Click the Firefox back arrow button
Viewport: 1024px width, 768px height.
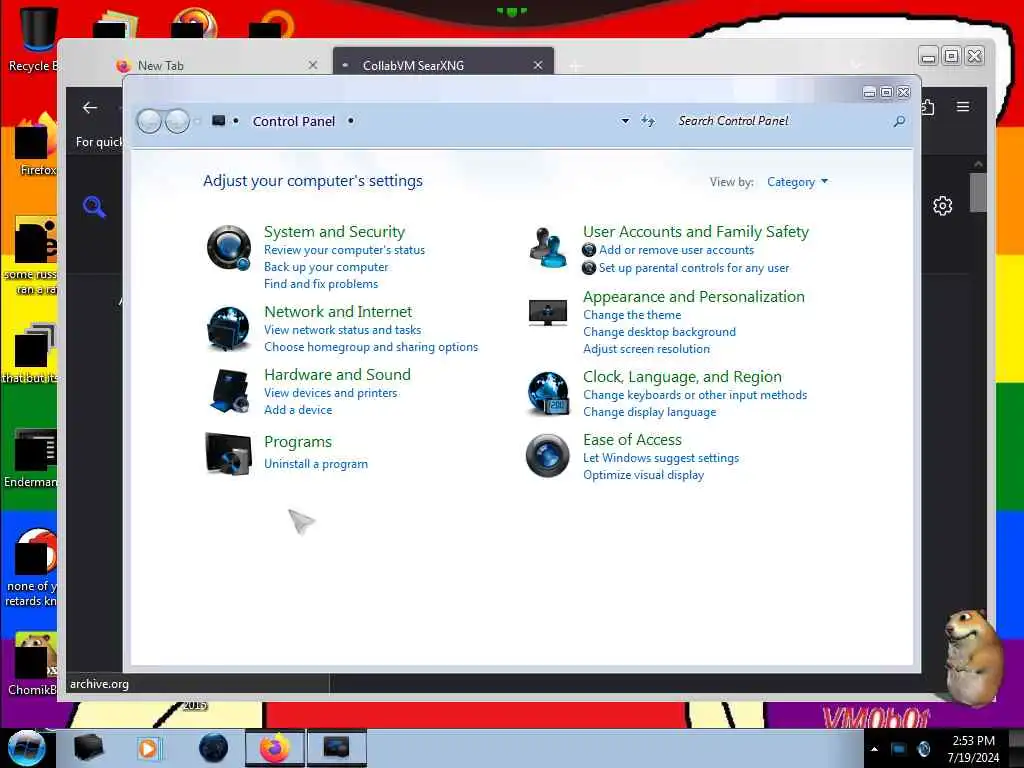[x=90, y=108]
